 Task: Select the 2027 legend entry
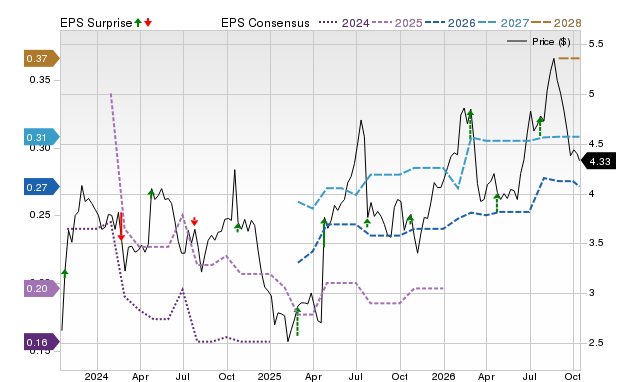503,23
